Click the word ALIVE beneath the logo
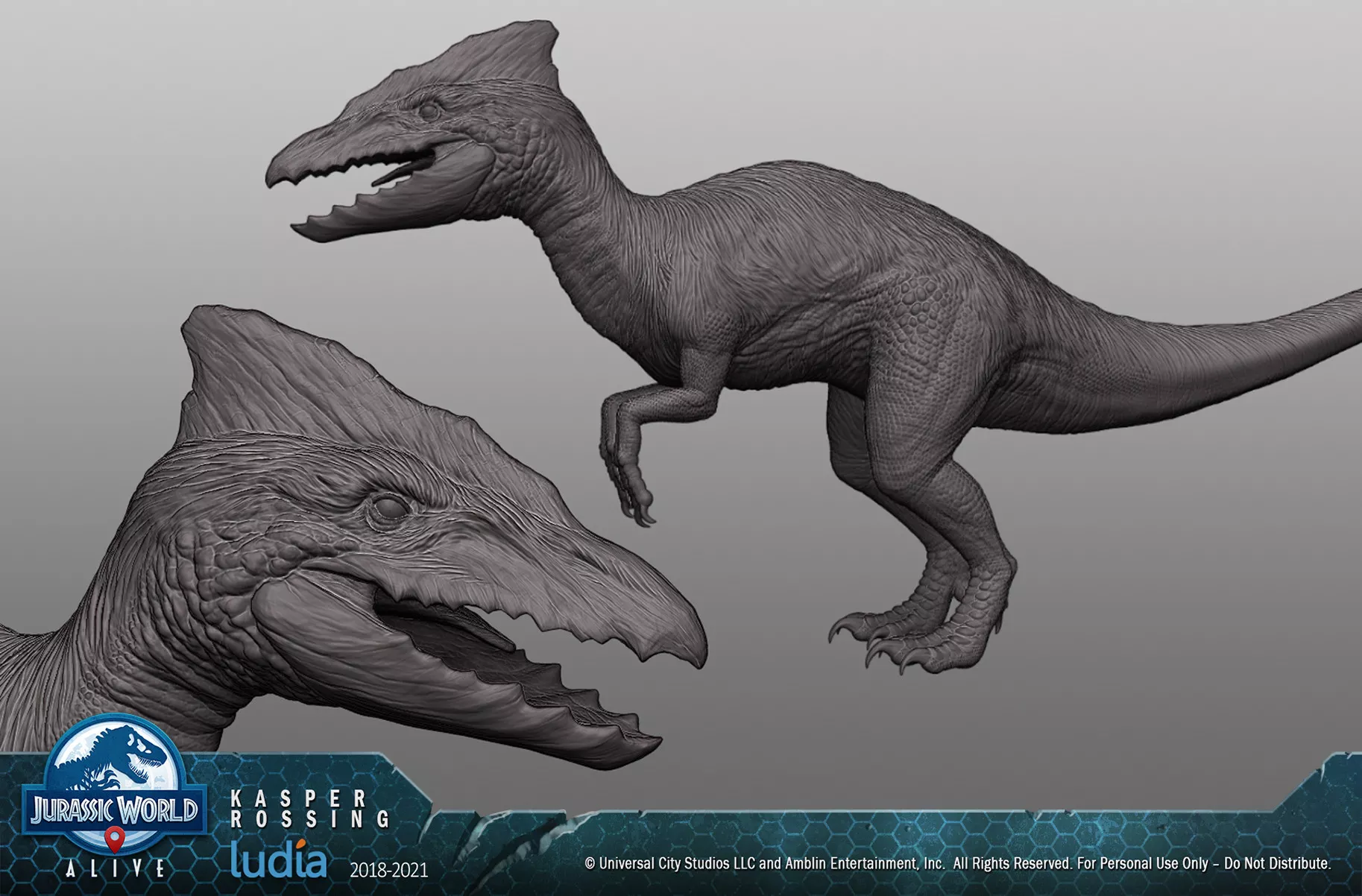The image size is (1362, 896). [113, 869]
